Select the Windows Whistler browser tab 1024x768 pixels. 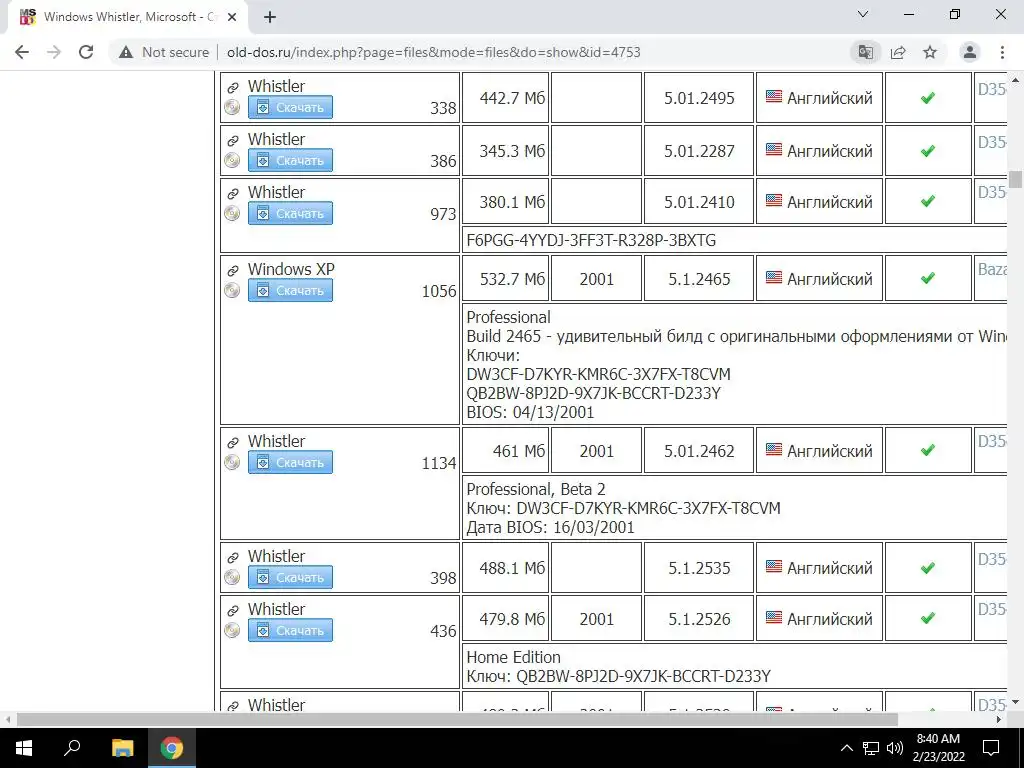pyautogui.click(x=127, y=17)
